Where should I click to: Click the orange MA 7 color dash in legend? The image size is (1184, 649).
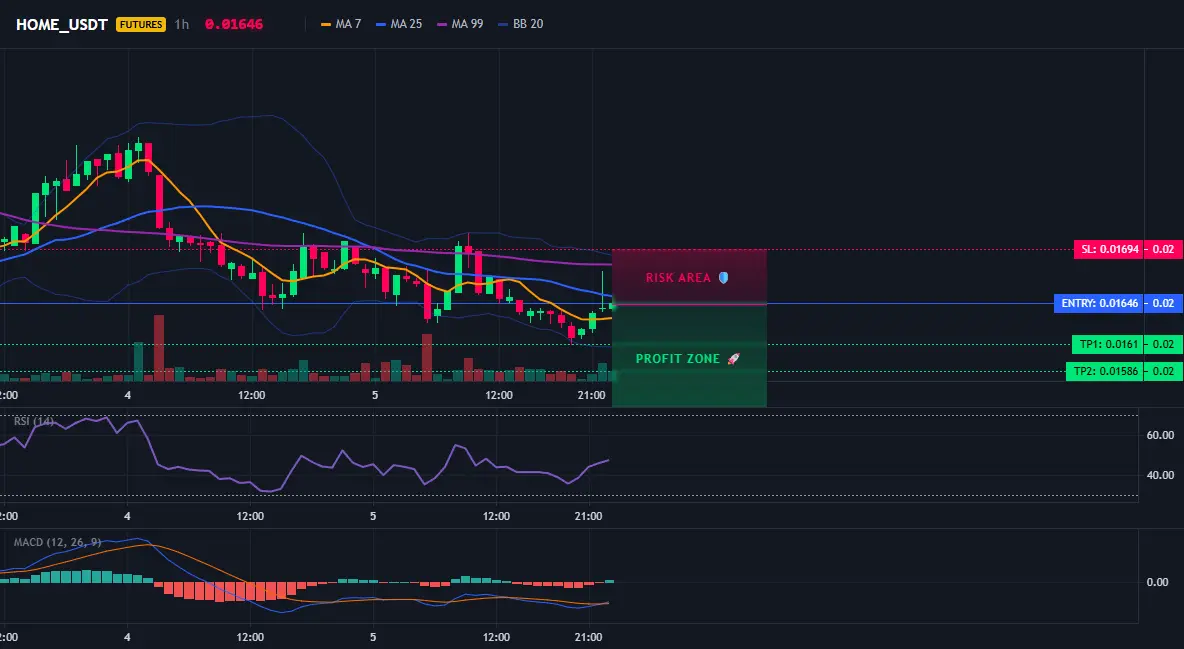(326, 24)
